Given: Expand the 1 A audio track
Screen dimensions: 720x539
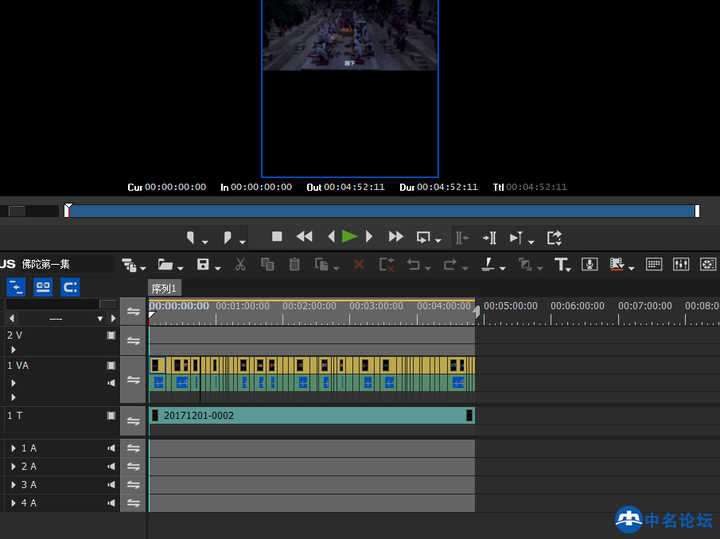Looking at the screenshot, I should pyautogui.click(x=13, y=449).
